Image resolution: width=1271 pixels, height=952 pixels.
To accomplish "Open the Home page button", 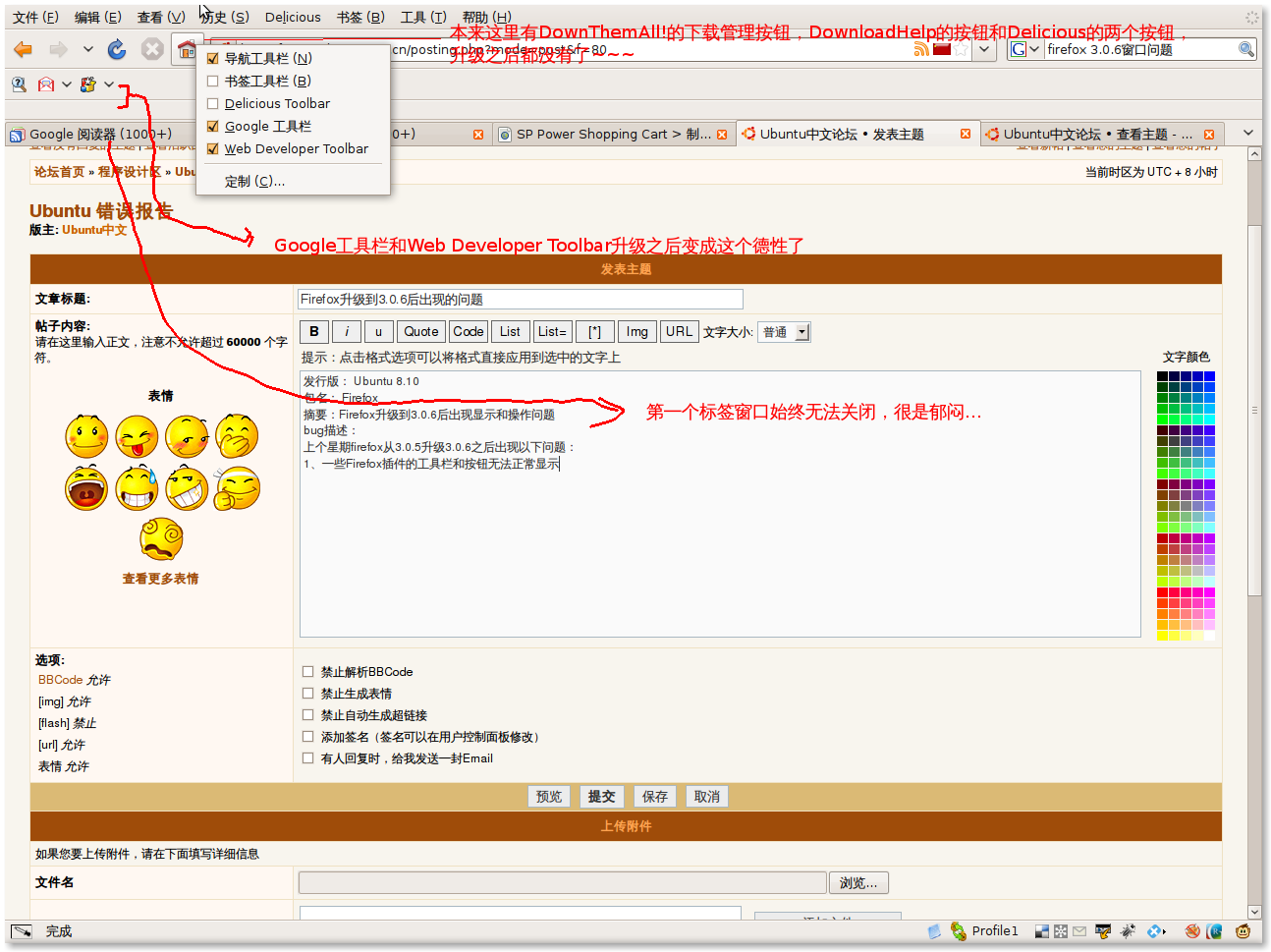I will click(187, 49).
